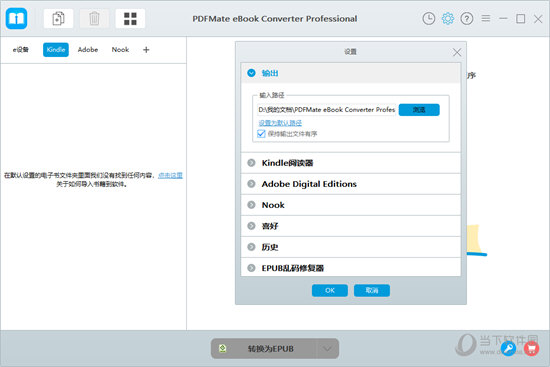Expand the EPUB乱码修复器 section
Viewport: 550px width, 367px height.
click(x=350, y=268)
